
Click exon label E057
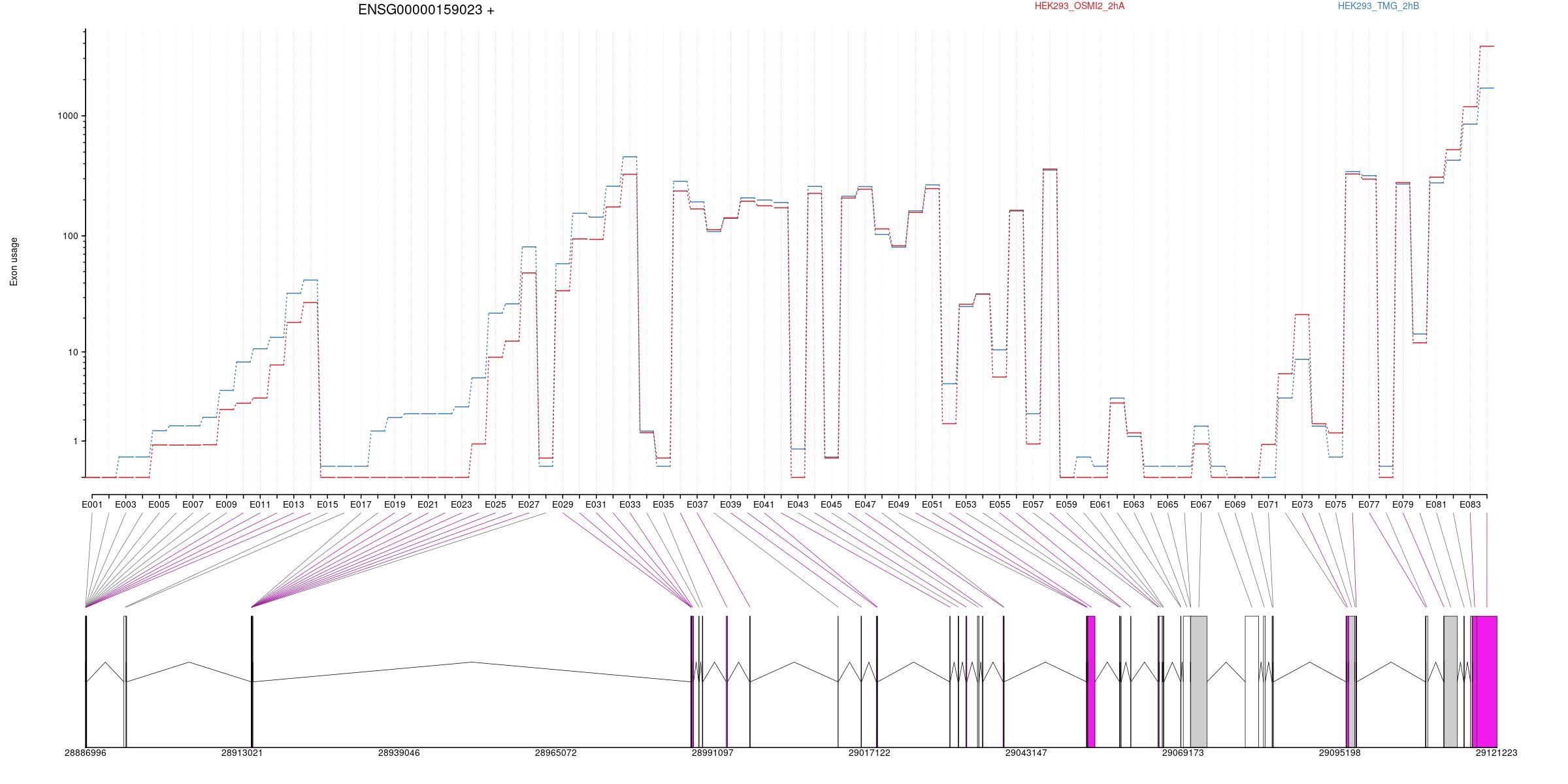point(1033,504)
